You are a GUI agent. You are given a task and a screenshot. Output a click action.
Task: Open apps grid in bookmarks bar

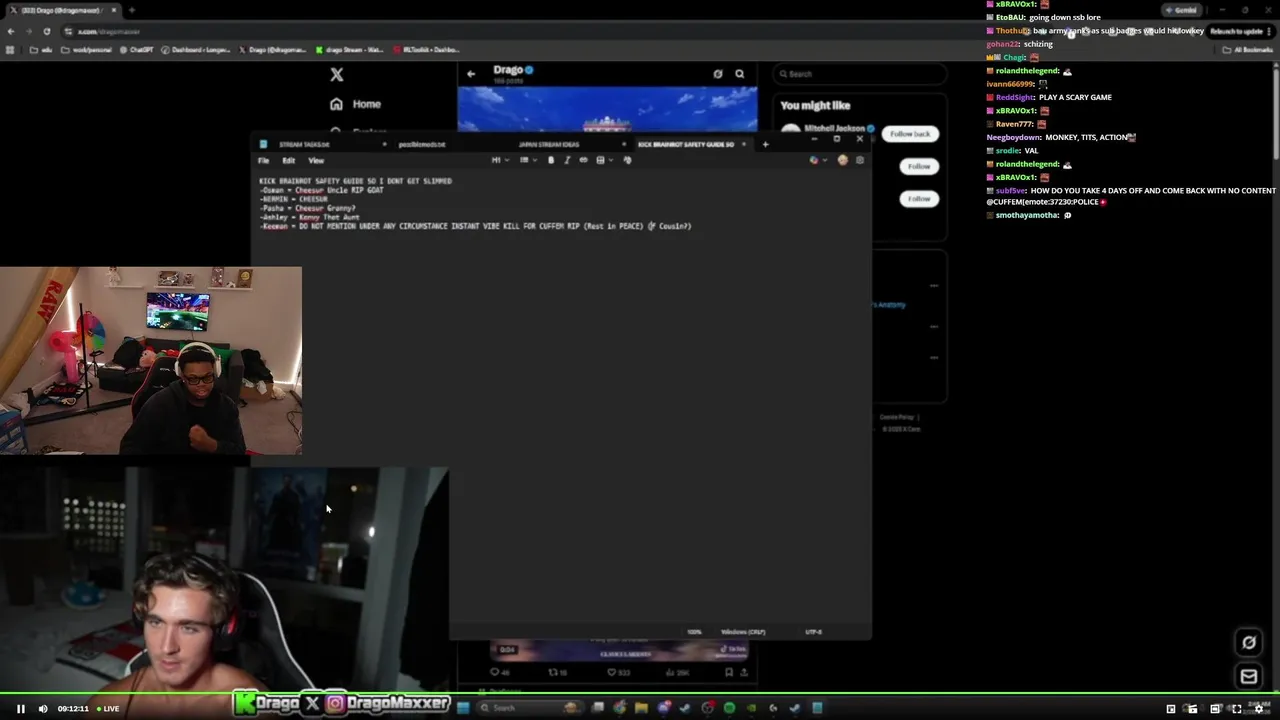click(10, 49)
